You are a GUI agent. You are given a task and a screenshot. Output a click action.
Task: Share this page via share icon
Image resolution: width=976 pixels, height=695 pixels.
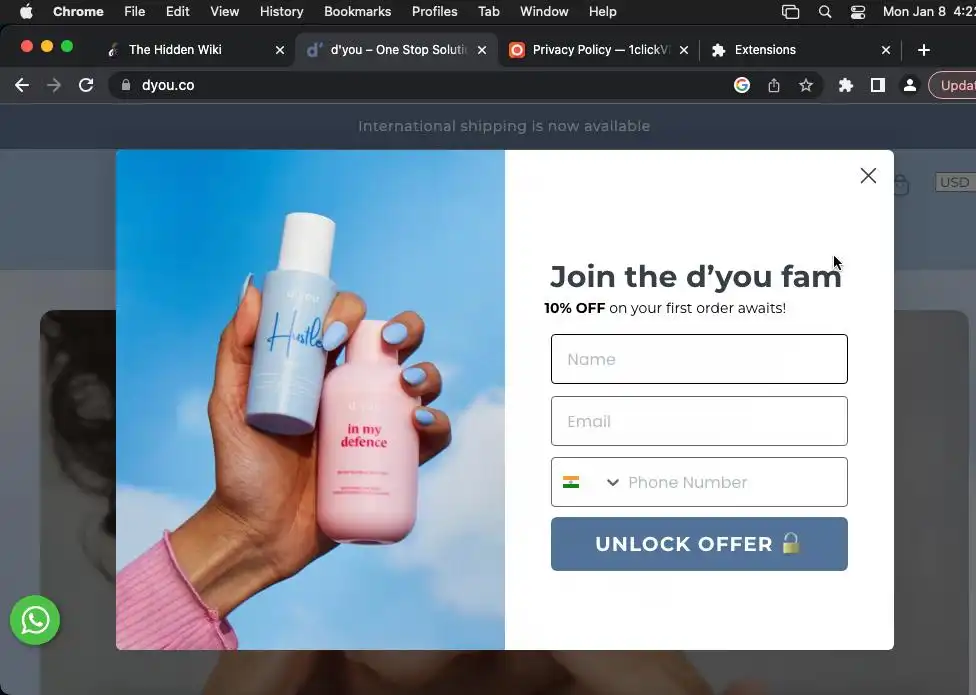click(774, 85)
